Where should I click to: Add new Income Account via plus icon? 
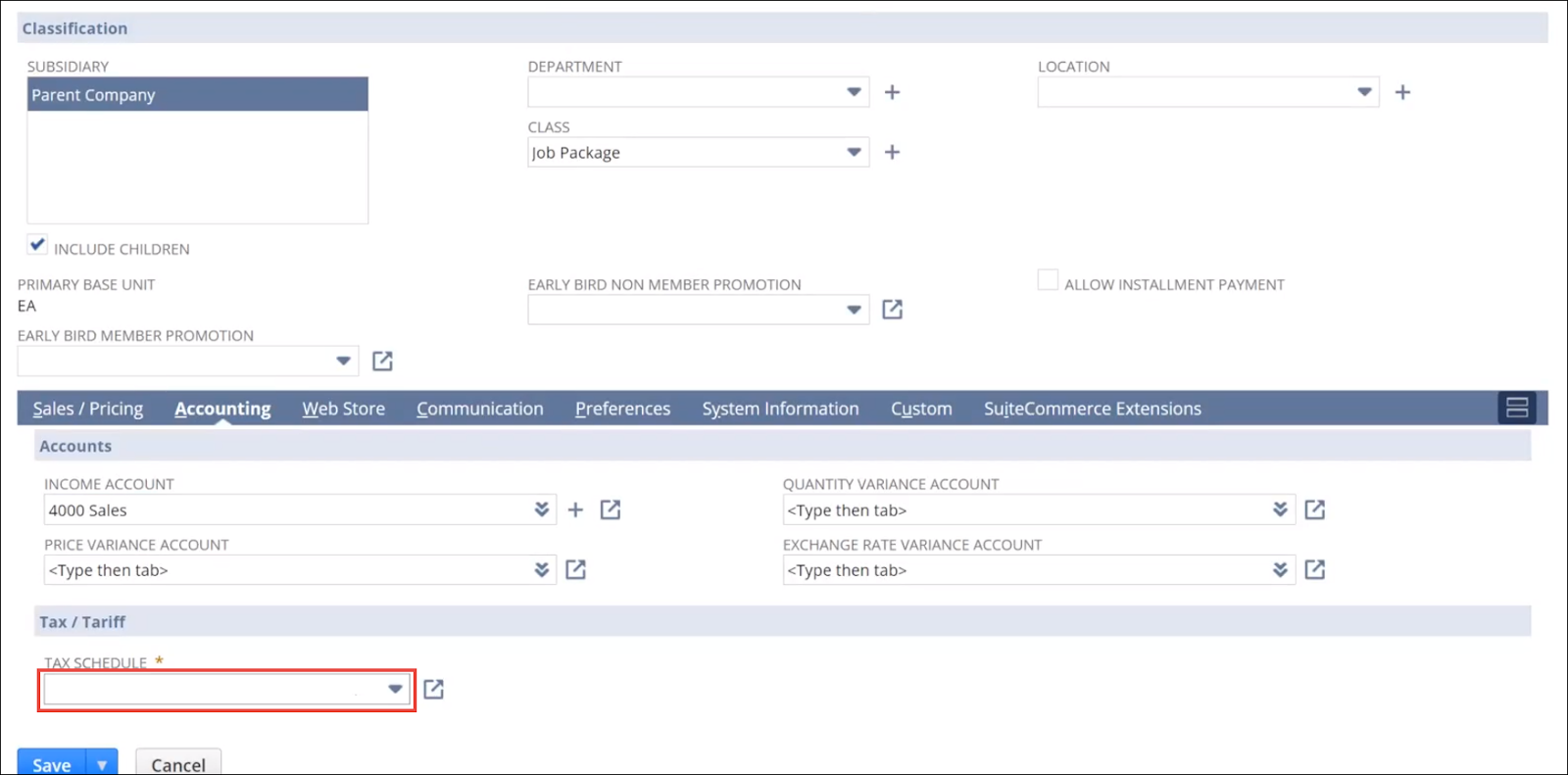click(575, 509)
